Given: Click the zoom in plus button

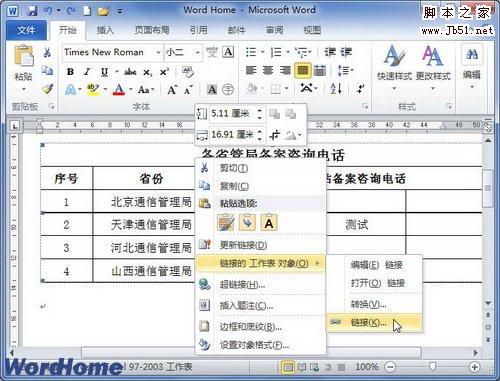Looking at the screenshot, I should tap(474, 367).
